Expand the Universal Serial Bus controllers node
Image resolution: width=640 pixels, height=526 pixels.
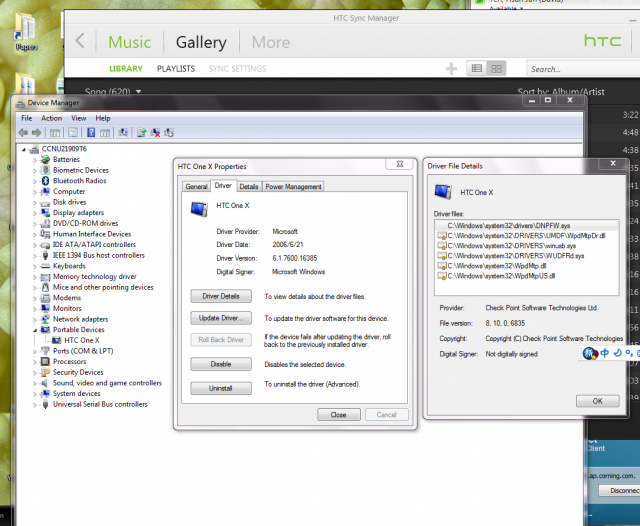[35, 404]
